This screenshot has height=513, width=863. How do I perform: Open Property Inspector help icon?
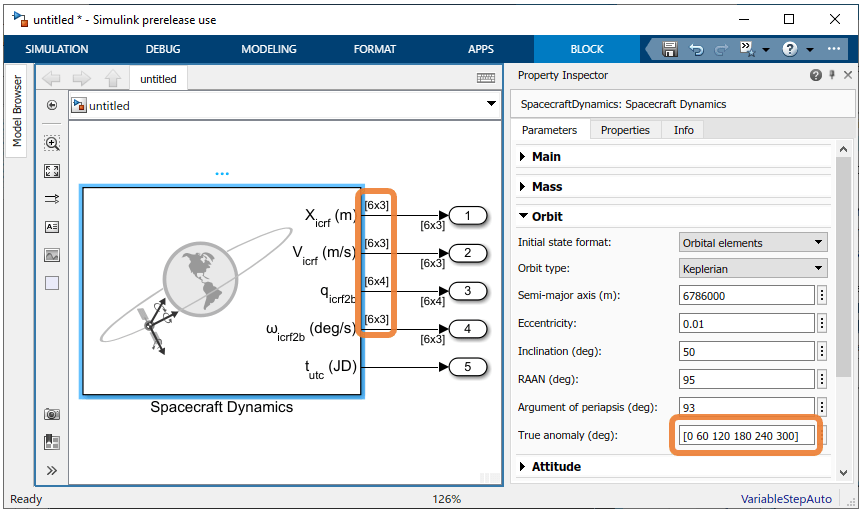(816, 75)
